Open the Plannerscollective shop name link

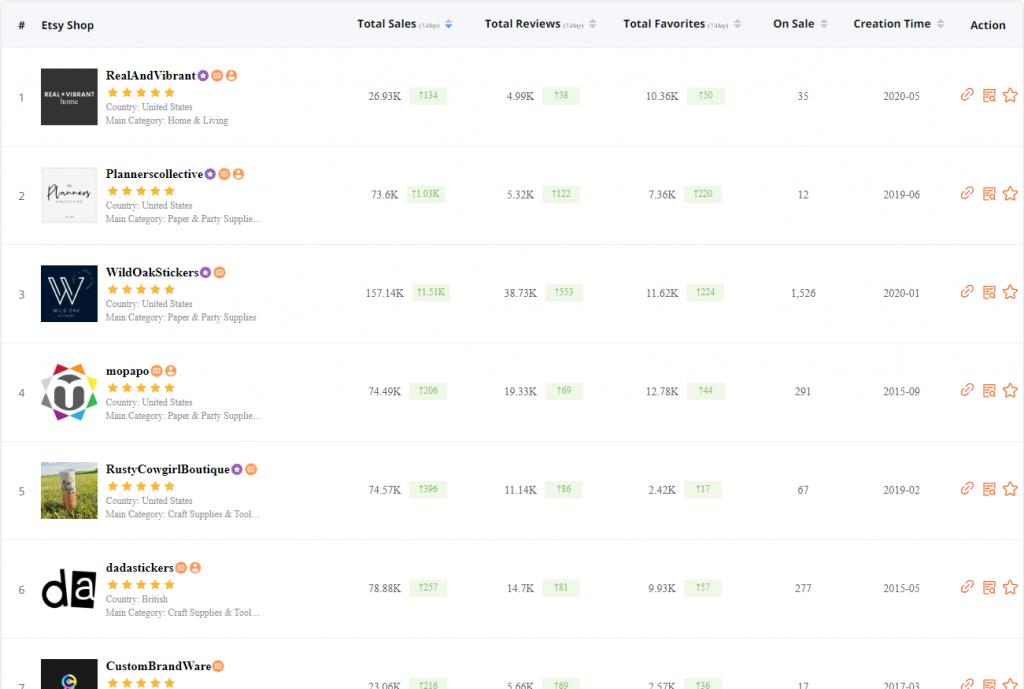154,174
